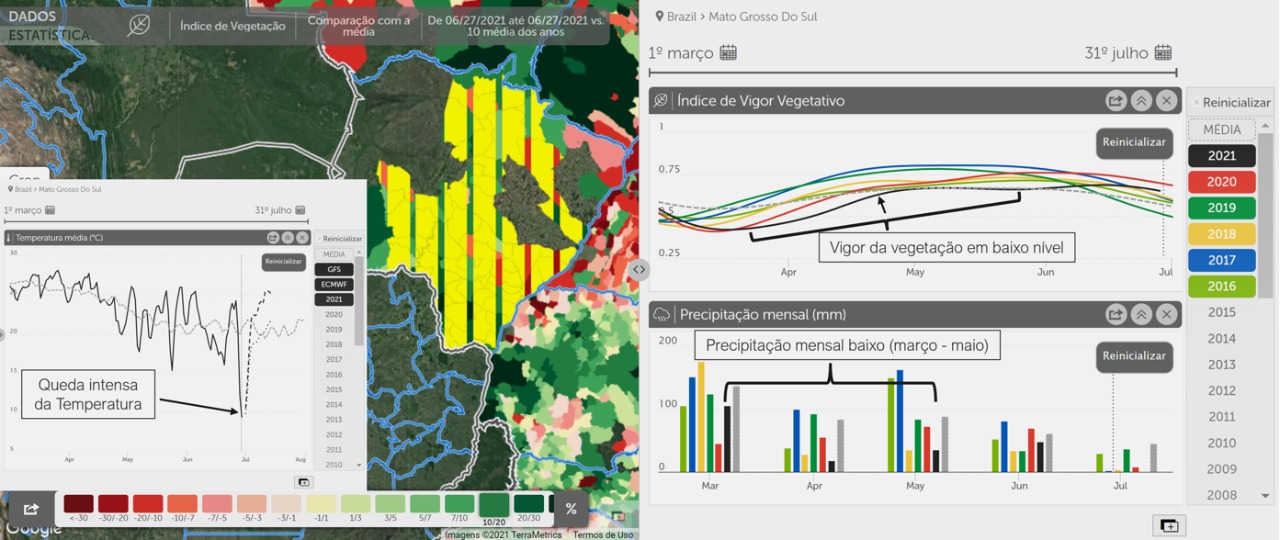The image size is (1280, 540).
Task: Open end date calendar next to 31º julho
Action: pos(1162,53)
